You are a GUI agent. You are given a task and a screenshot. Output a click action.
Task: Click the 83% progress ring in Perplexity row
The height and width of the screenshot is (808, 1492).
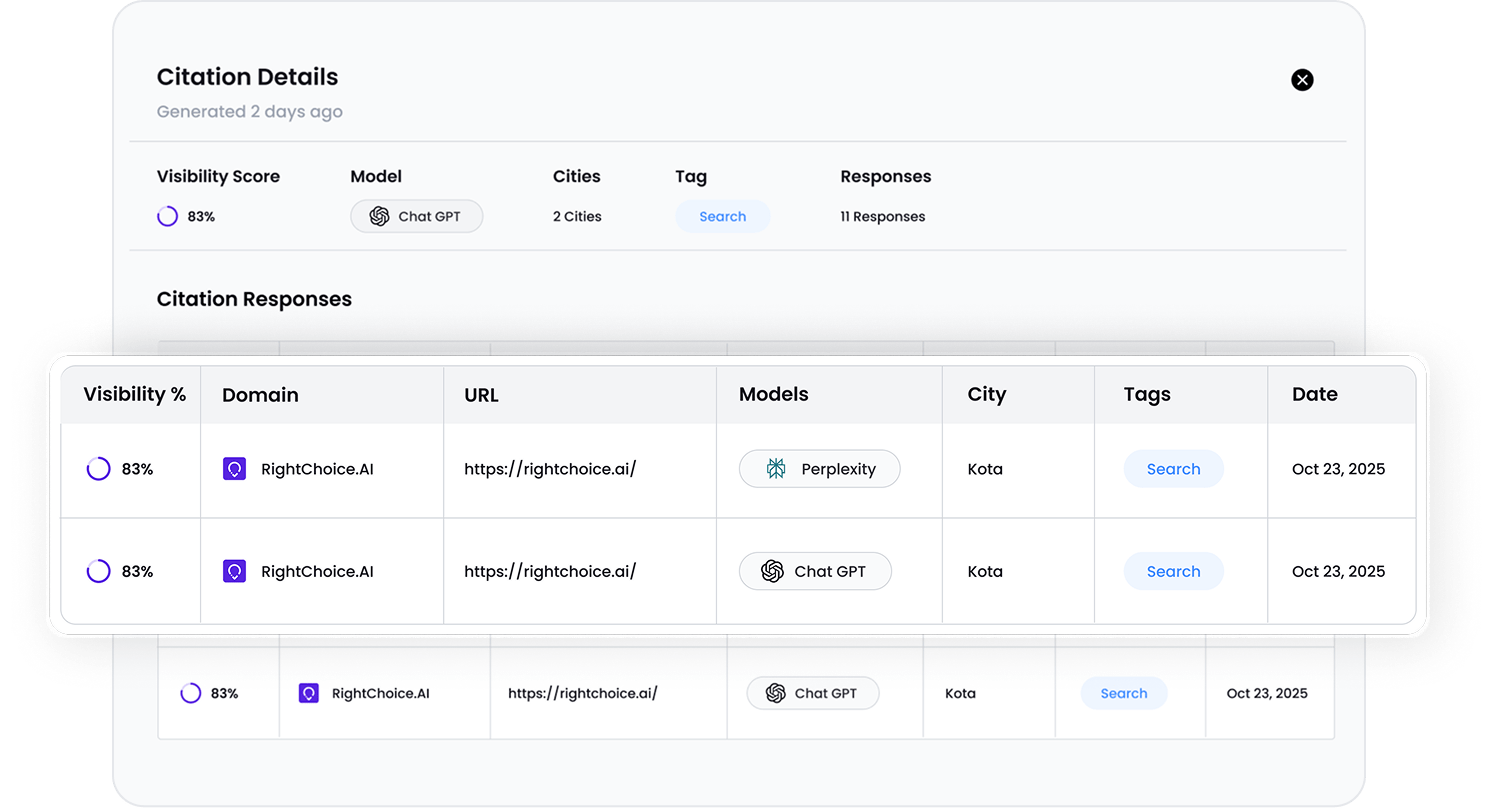[x=98, y=469]
